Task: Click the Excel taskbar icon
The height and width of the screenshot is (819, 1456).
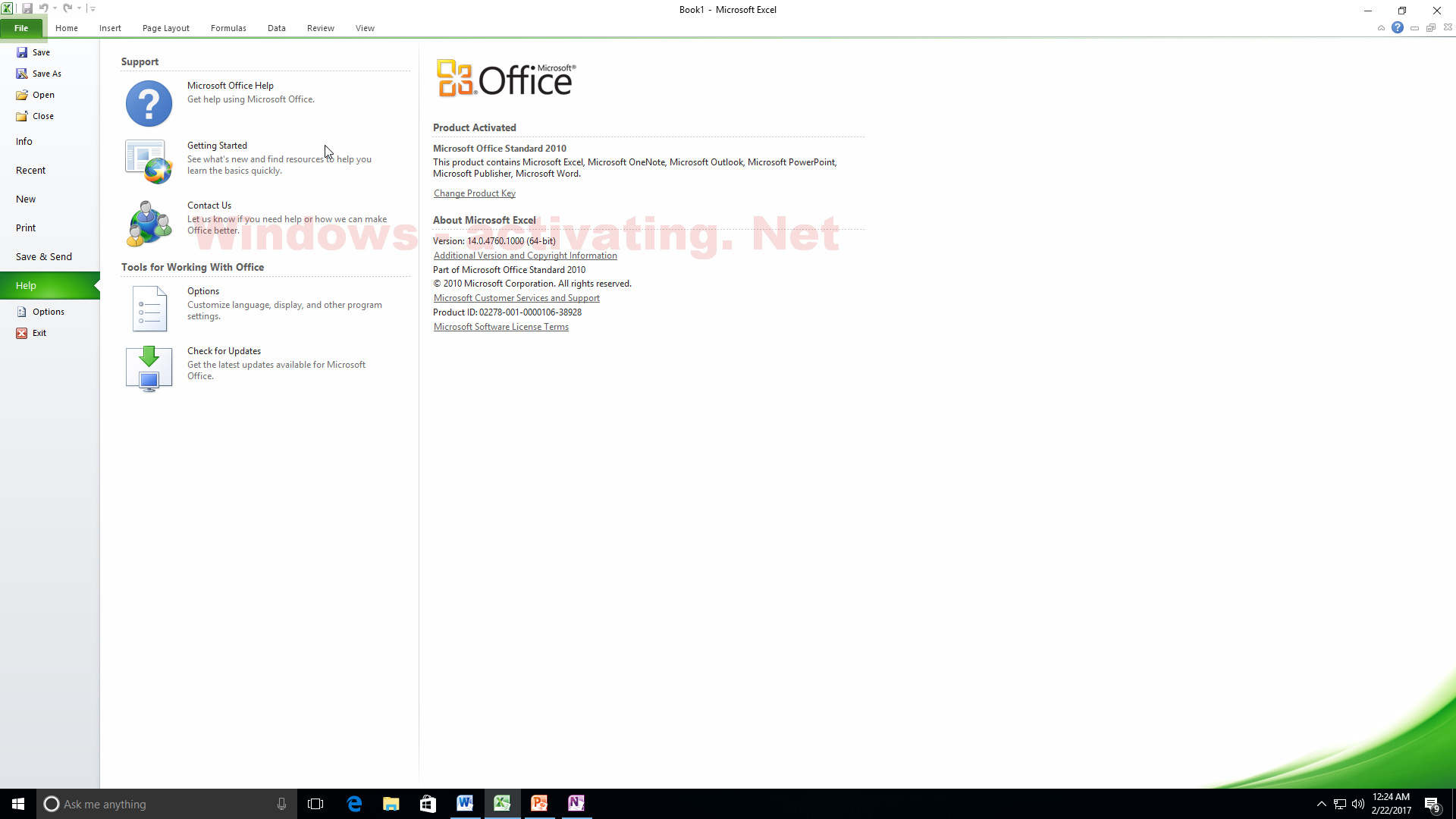Action: pos(502,804)
